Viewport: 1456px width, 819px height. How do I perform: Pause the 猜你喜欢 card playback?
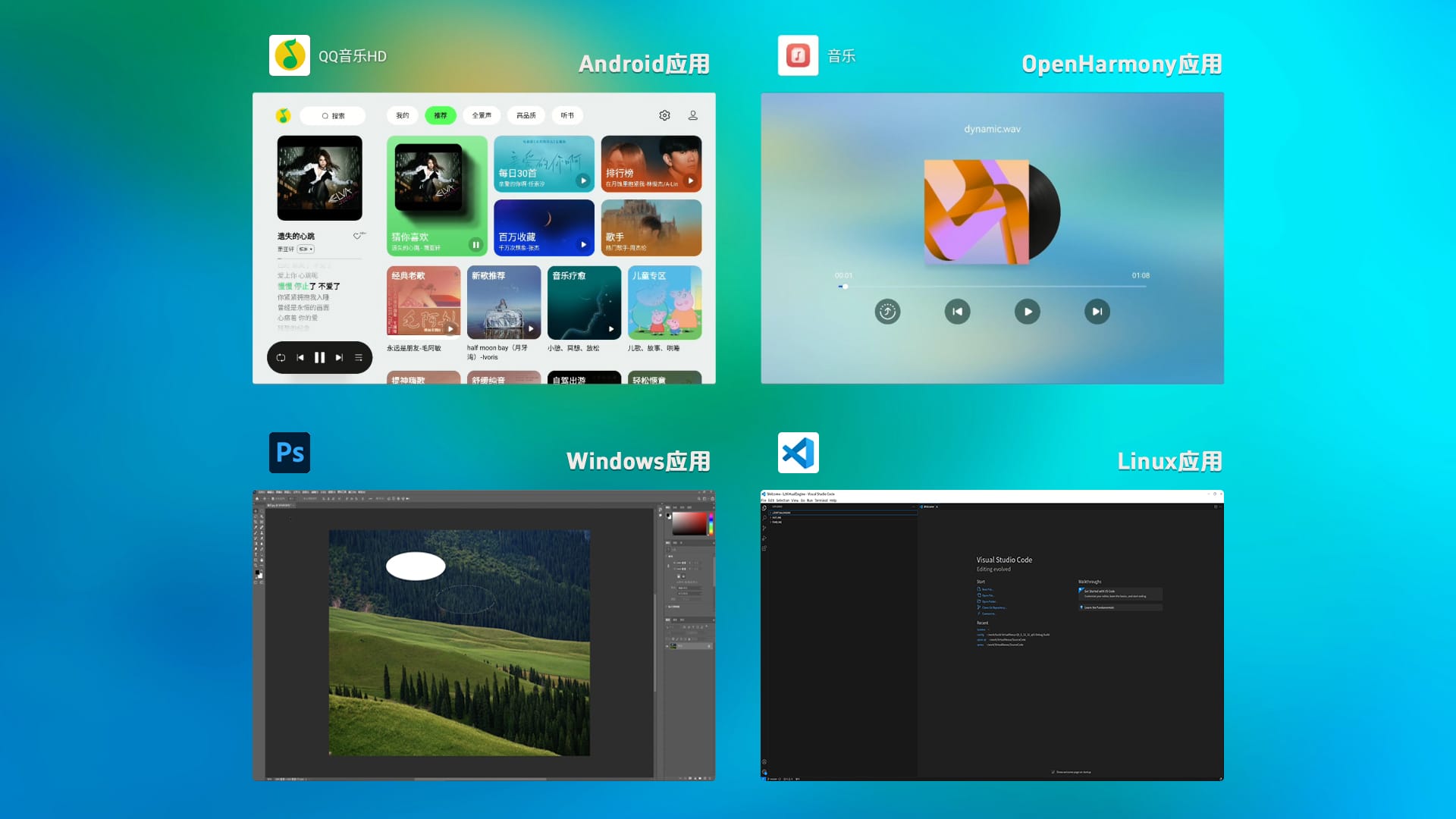tap(475, 244)
